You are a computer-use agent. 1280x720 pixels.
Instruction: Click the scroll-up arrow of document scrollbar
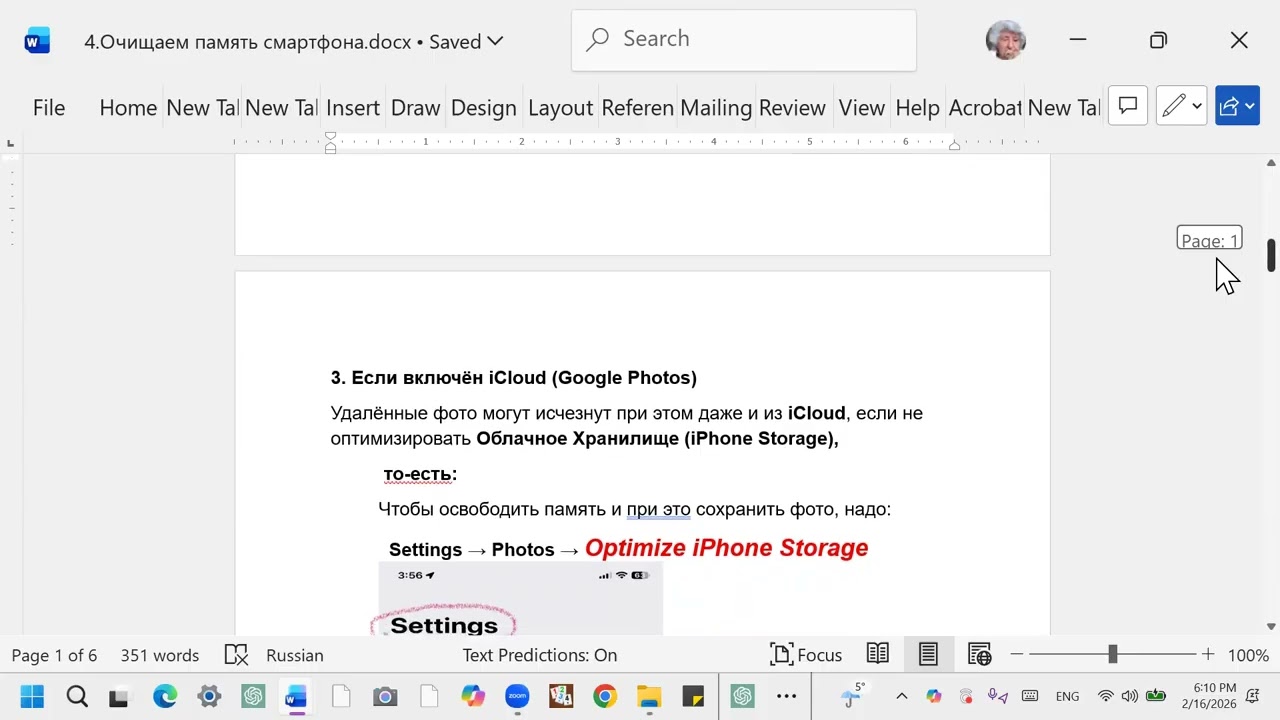coord(1271,163)
